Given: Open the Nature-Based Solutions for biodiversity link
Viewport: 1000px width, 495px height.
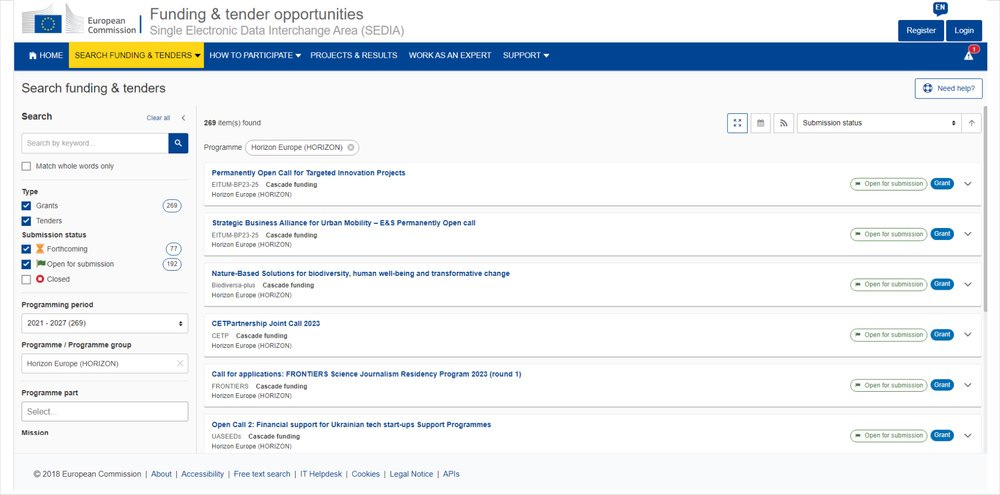Looking at the screenshot, I should coord(360,274).
